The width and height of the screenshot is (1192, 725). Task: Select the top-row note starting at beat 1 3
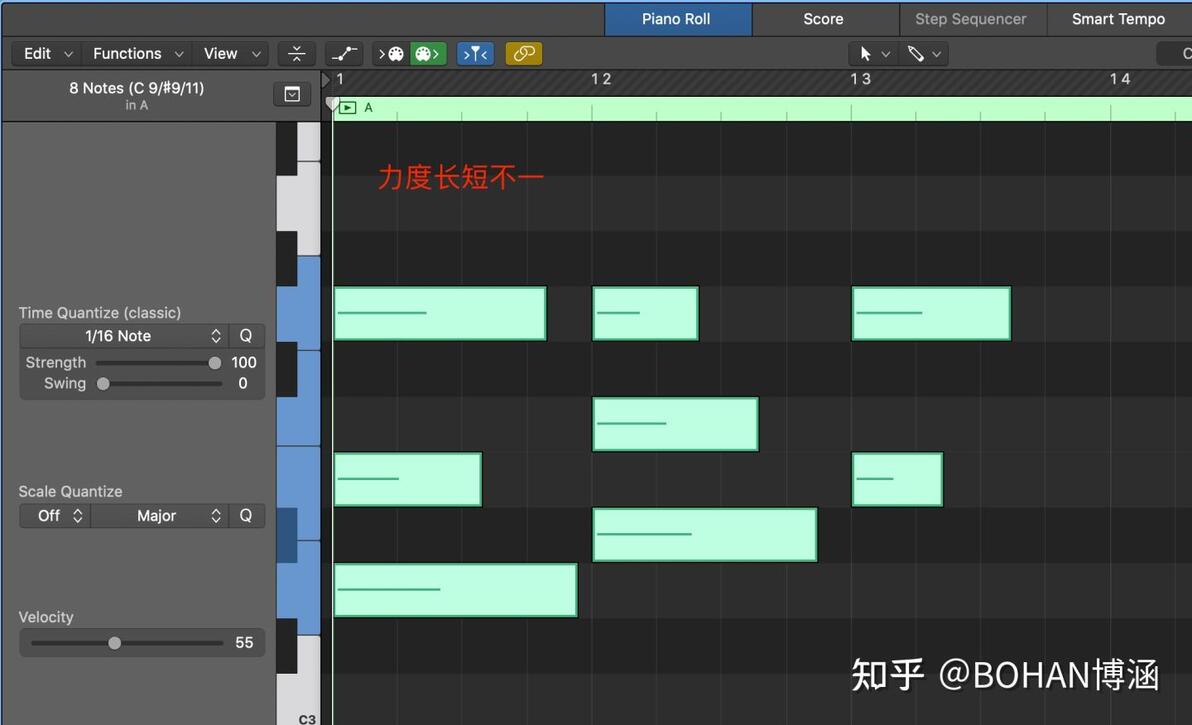click(931, 313)
